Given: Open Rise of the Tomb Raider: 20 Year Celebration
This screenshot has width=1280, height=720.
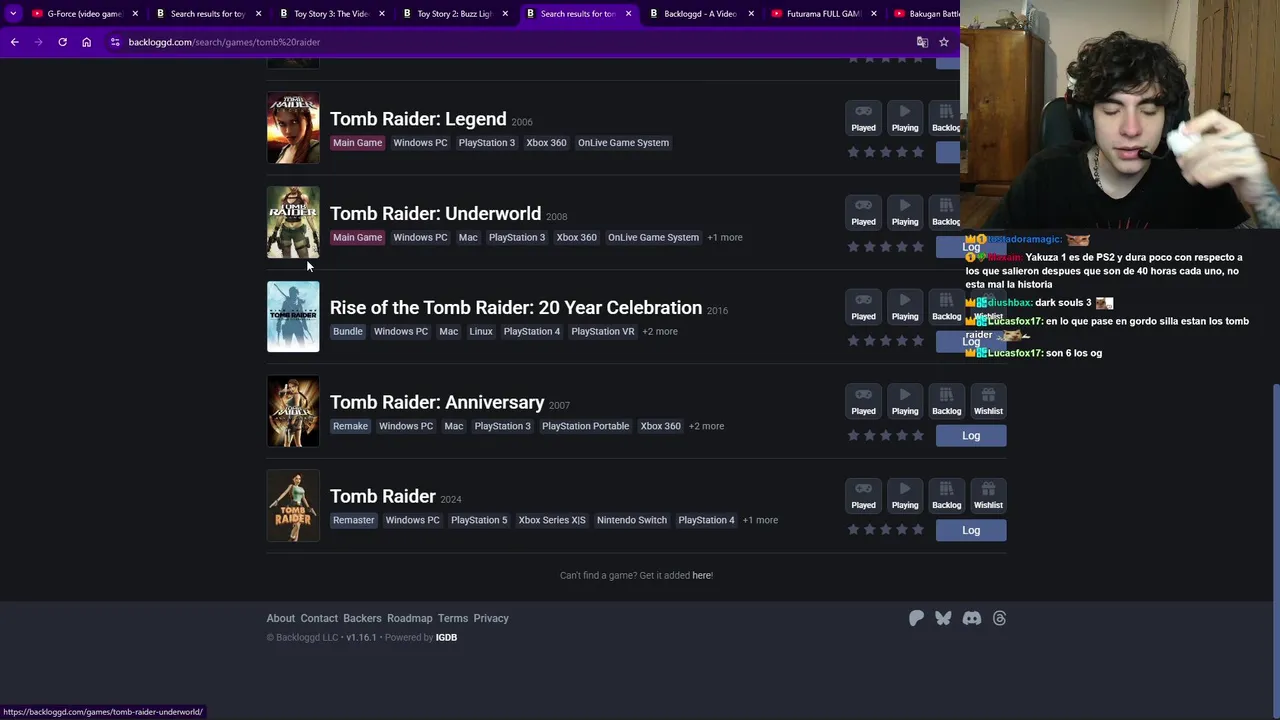Looking at the screenshot, I should (516, 307).
